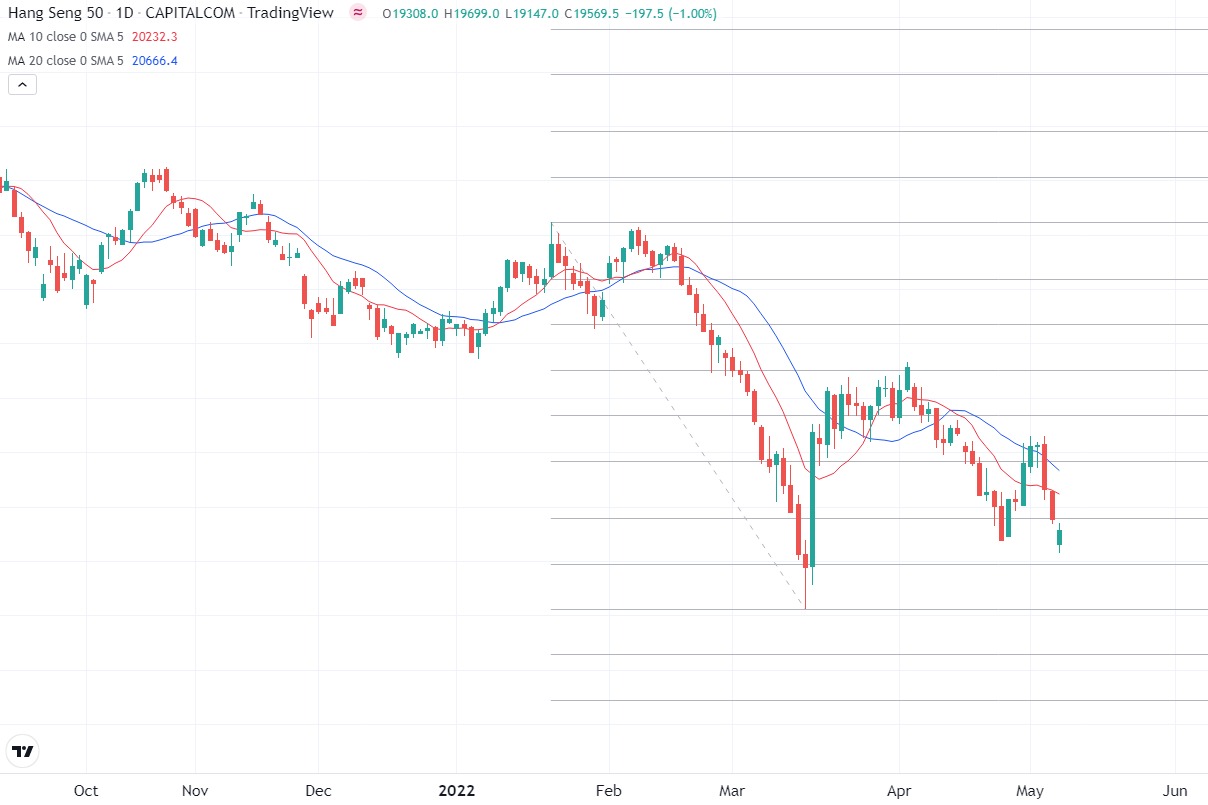
Task: Select the MA 10 indicator legend
Action: pyautogui.click(x=66, y=37)
